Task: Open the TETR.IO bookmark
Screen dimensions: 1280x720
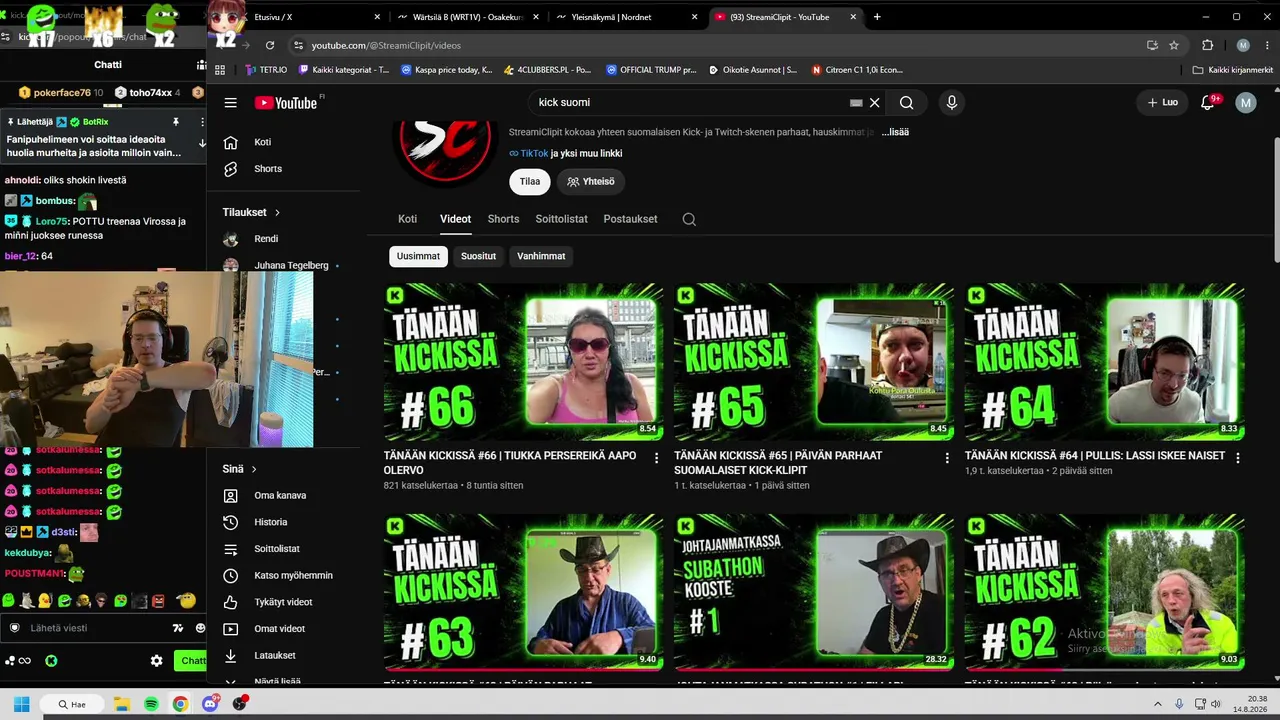Action: (266, 70)
